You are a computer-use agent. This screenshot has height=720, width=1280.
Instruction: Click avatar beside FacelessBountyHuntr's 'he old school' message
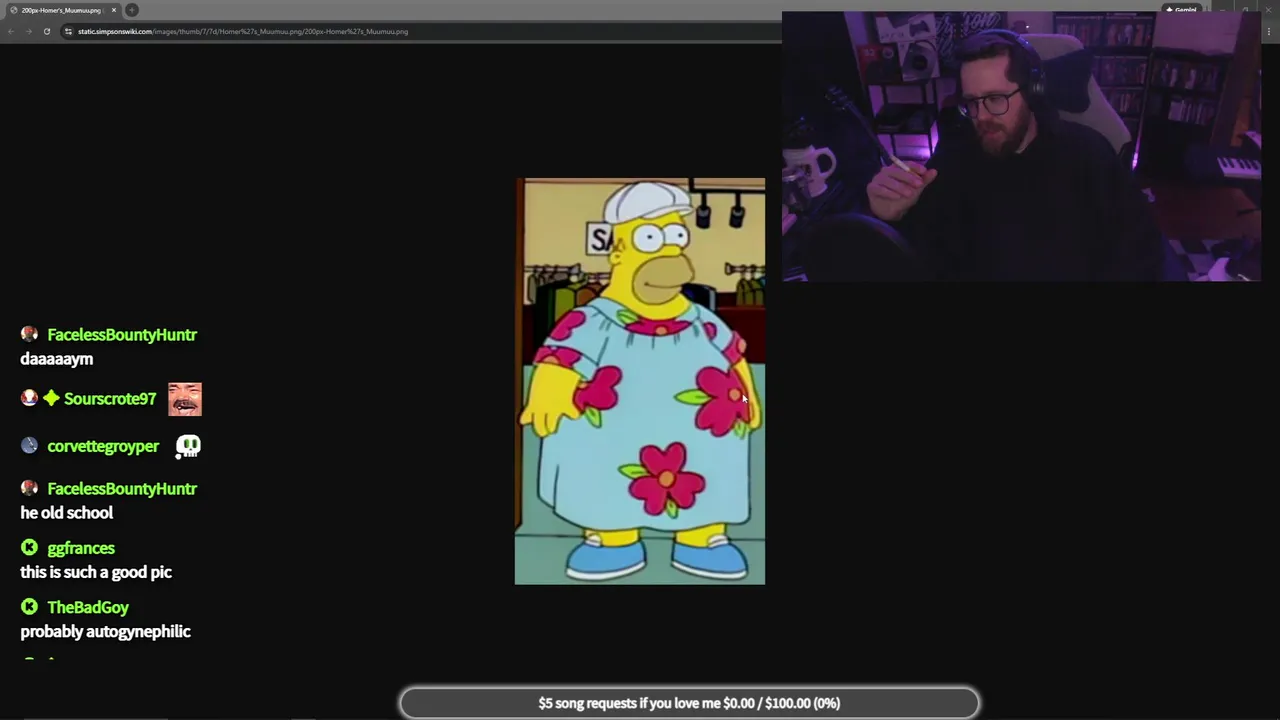pos(29,489)
